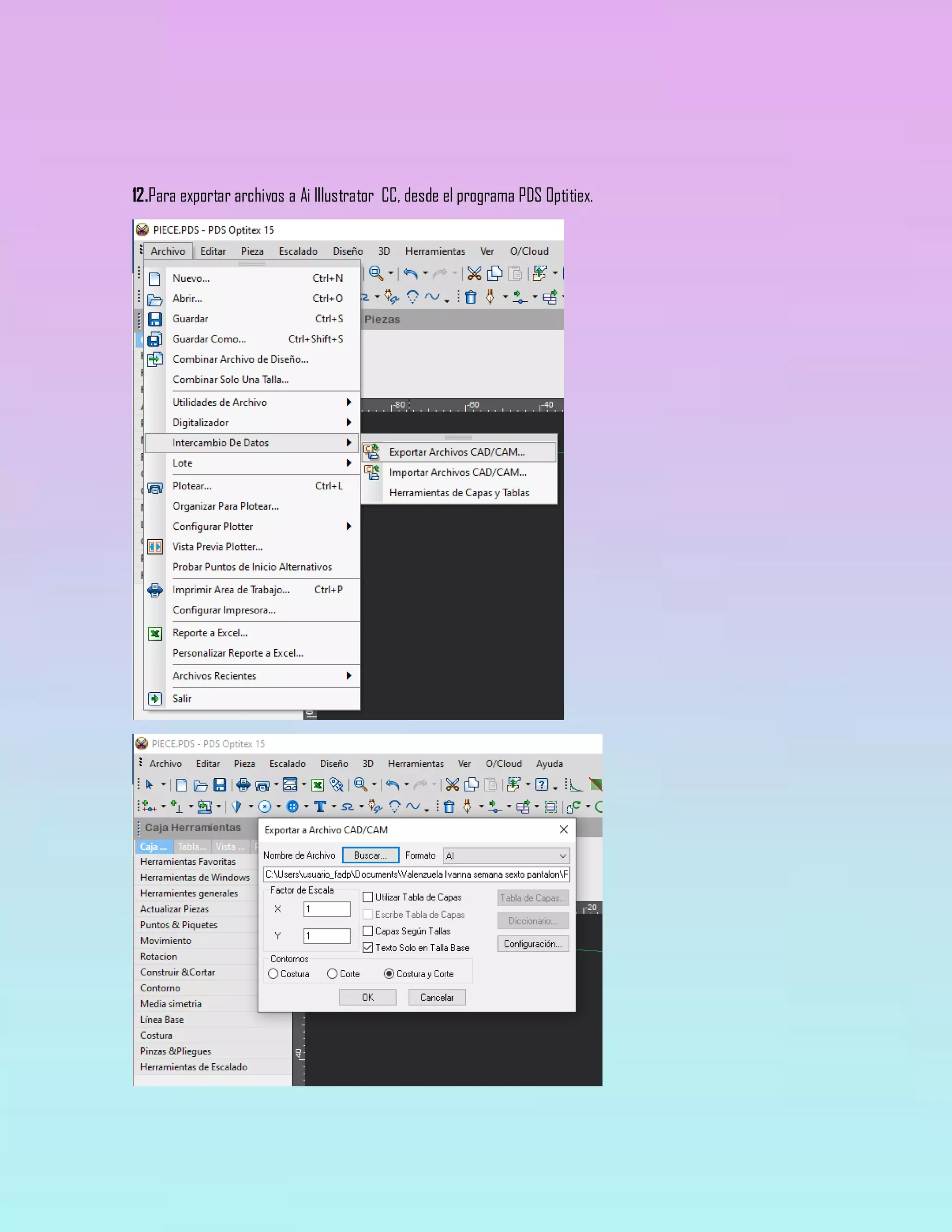952x1232 pixels.
Task: Click undo arrow icon in window with Archivo menu open
Action: (410, 273)
